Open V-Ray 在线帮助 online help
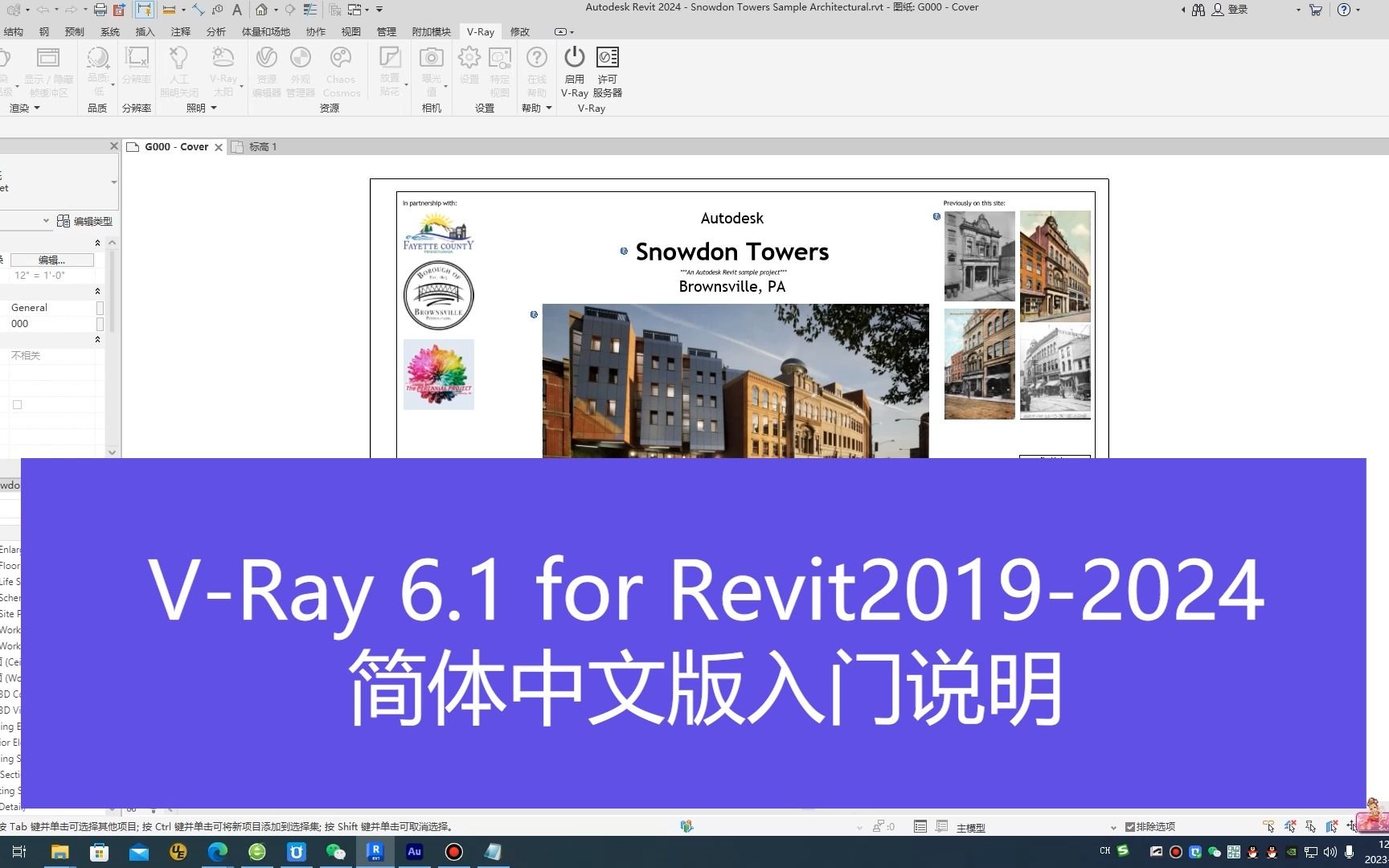This screenshot has width=1389, height=868. click(x=535, y=57)
